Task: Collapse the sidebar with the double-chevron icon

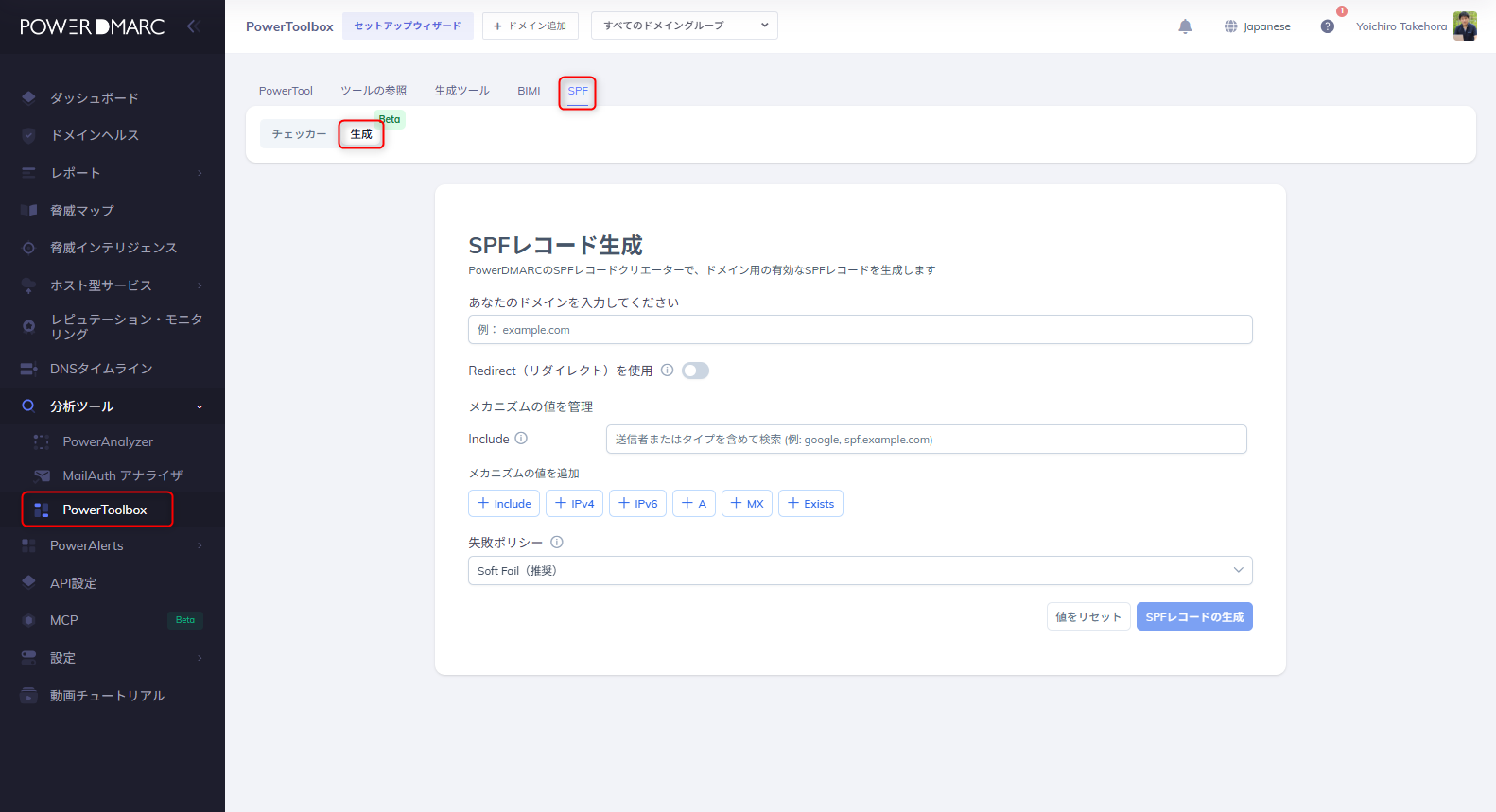Action: point(194,26)
